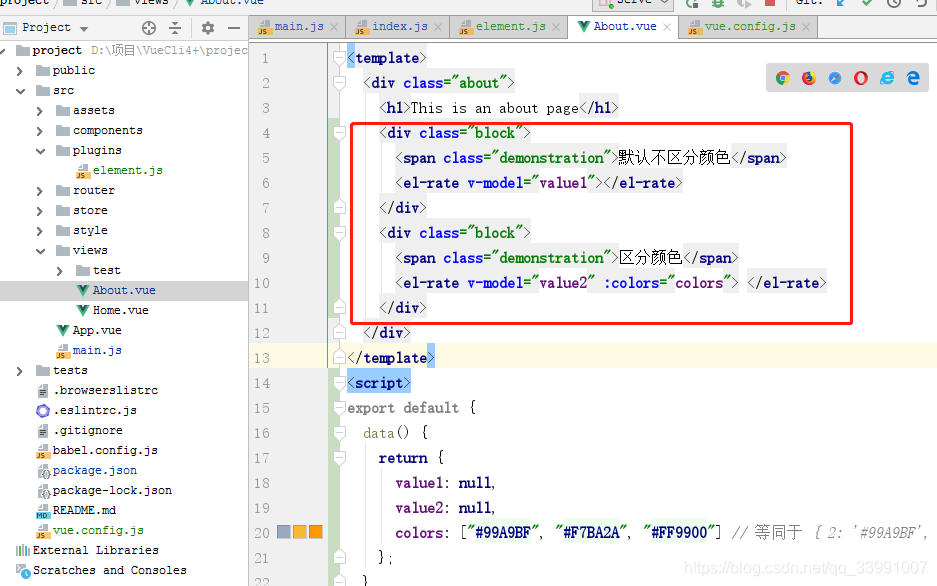Collapse the src folder
The image size is (937, 586).
[20, 91]
